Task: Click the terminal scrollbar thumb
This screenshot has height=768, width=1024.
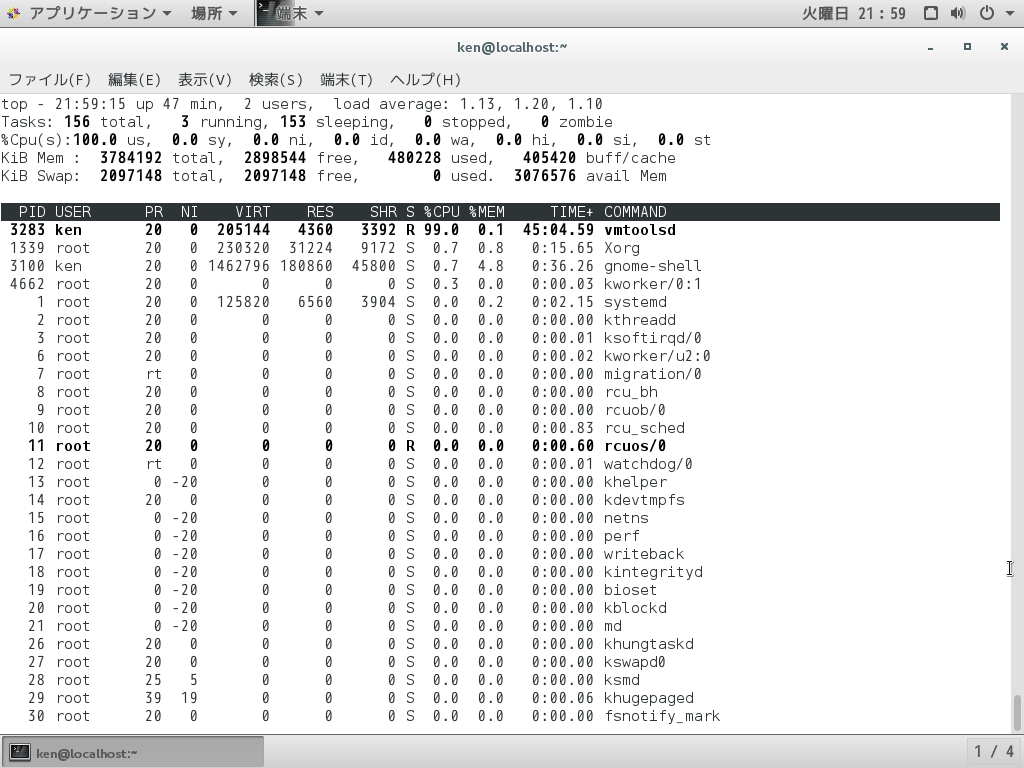Action: pyautogui.click(x=1017, y=713)
